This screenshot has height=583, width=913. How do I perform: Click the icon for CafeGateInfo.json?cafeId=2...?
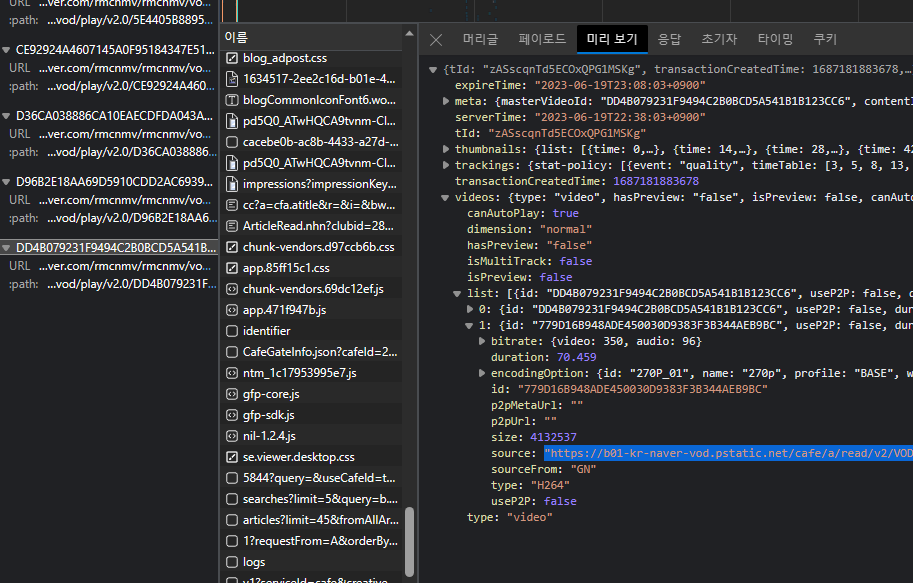(x=232, y=352)
